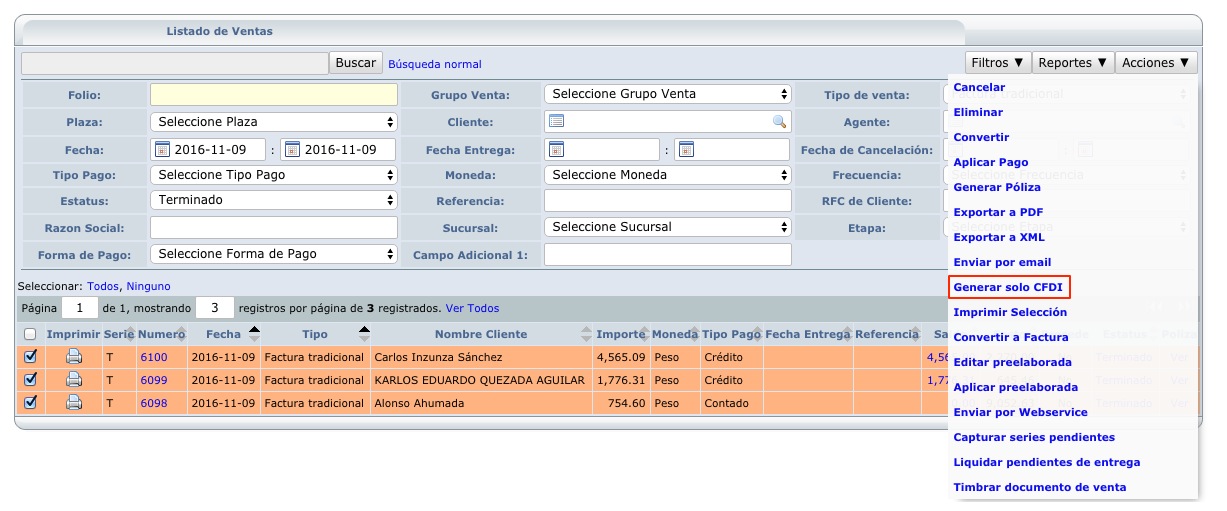
Task: Click the Página number field
Action: [80, 308]
